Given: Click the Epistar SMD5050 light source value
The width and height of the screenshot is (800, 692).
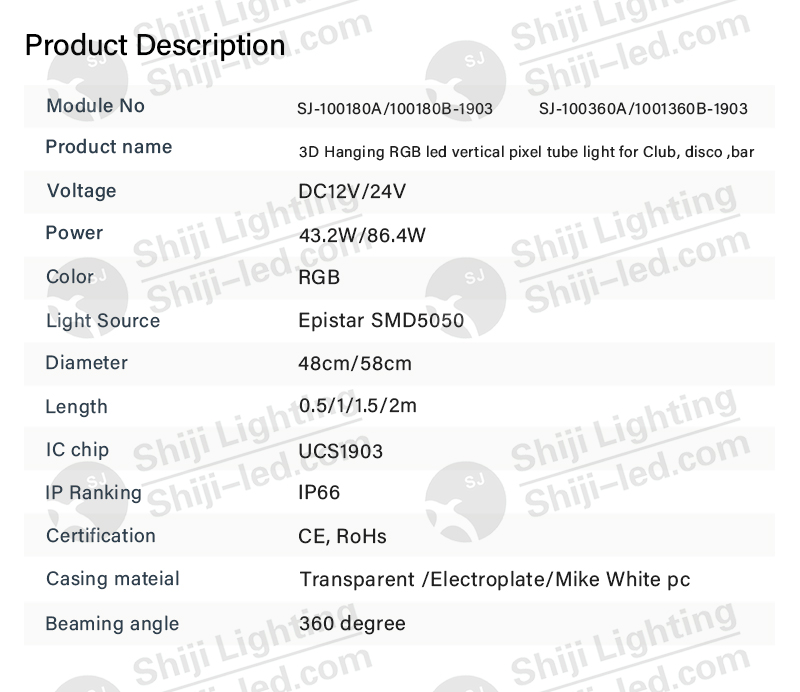Looking at the screenshot, I should click(x=381, y=320).
